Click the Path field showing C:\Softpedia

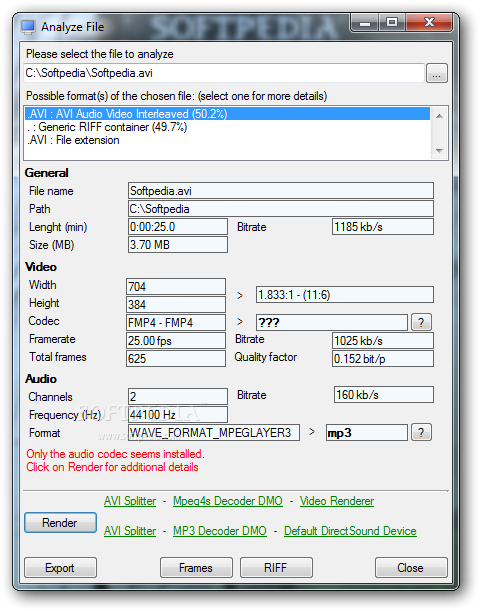(281, 209)
